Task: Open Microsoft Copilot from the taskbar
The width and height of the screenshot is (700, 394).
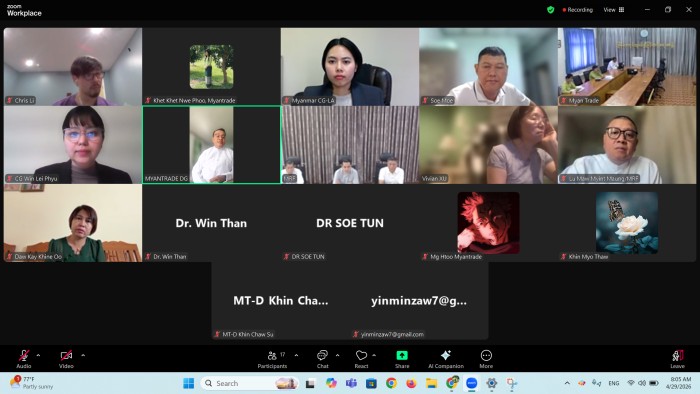Action: [331, 383]
